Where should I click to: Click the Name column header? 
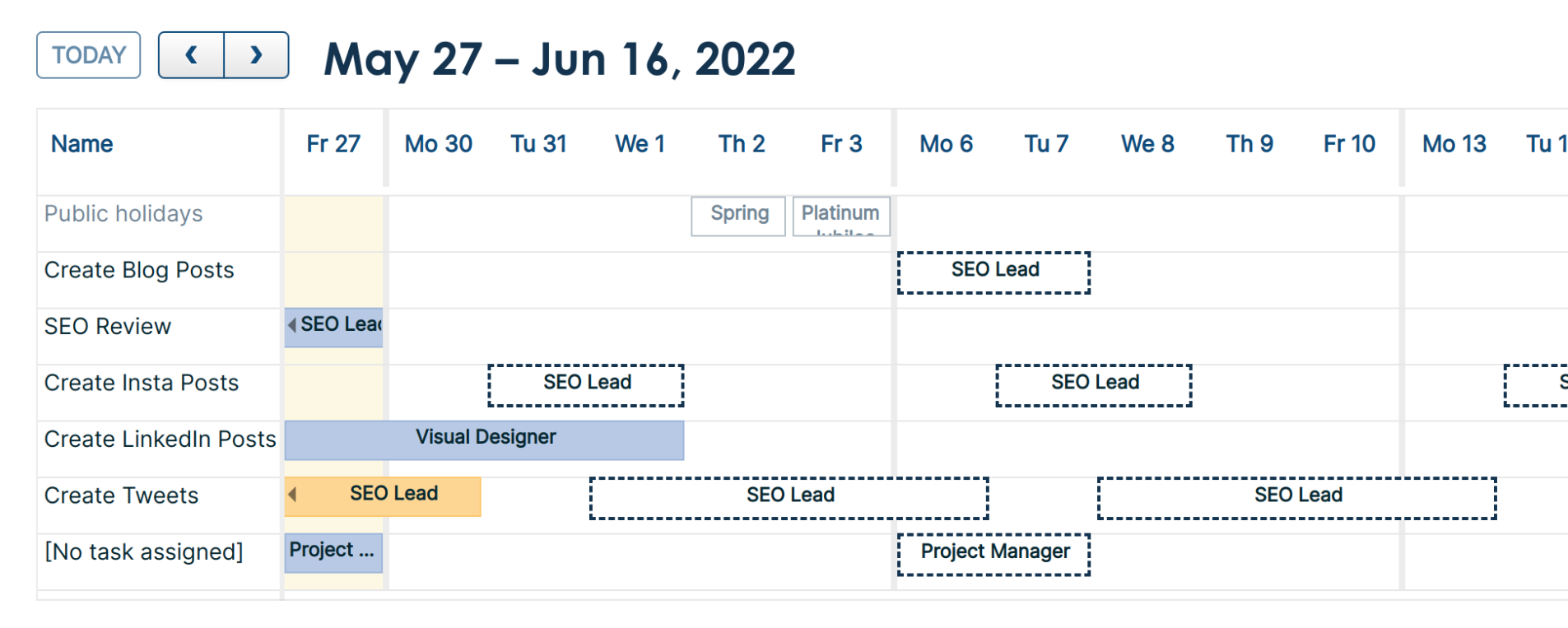click(x=82, y=144)
